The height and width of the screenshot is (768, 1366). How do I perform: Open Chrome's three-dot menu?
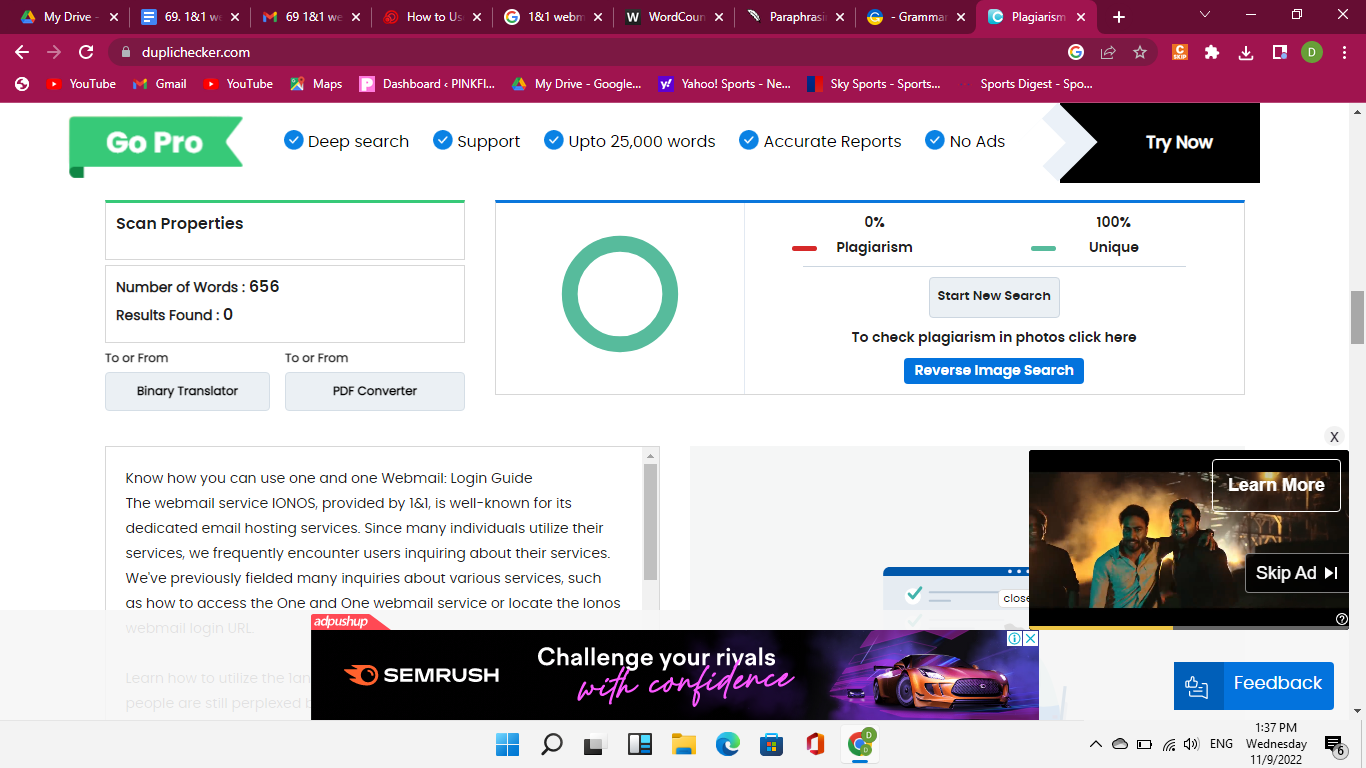point(1345,52)
